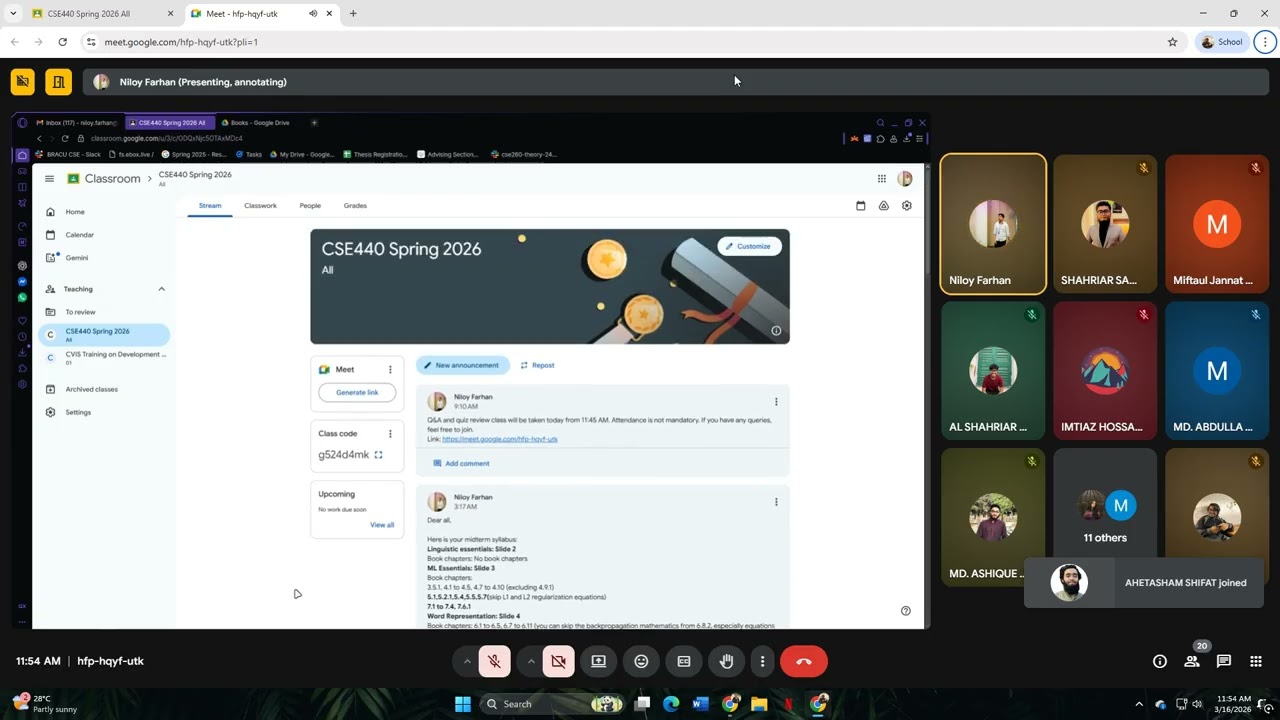Switch to the CSE440 Spring 2026 All browser tab
The image size is (1280, 720).
pos(103,14)
